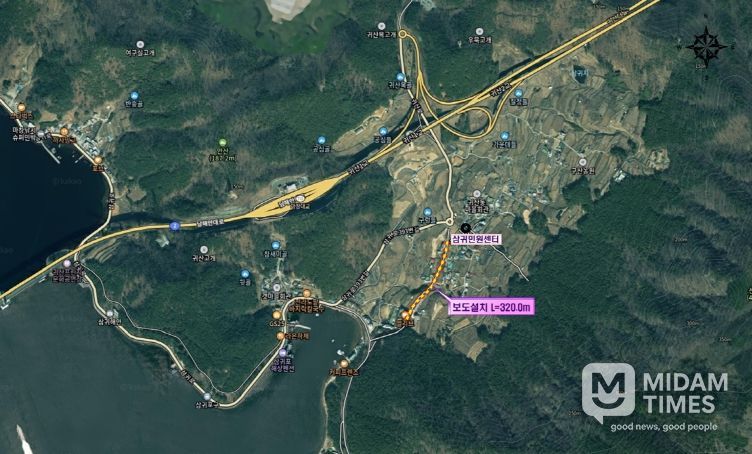Click the orange dashed sidewalk route line
The width and height of the screenshot is (752, 454).
430,279
